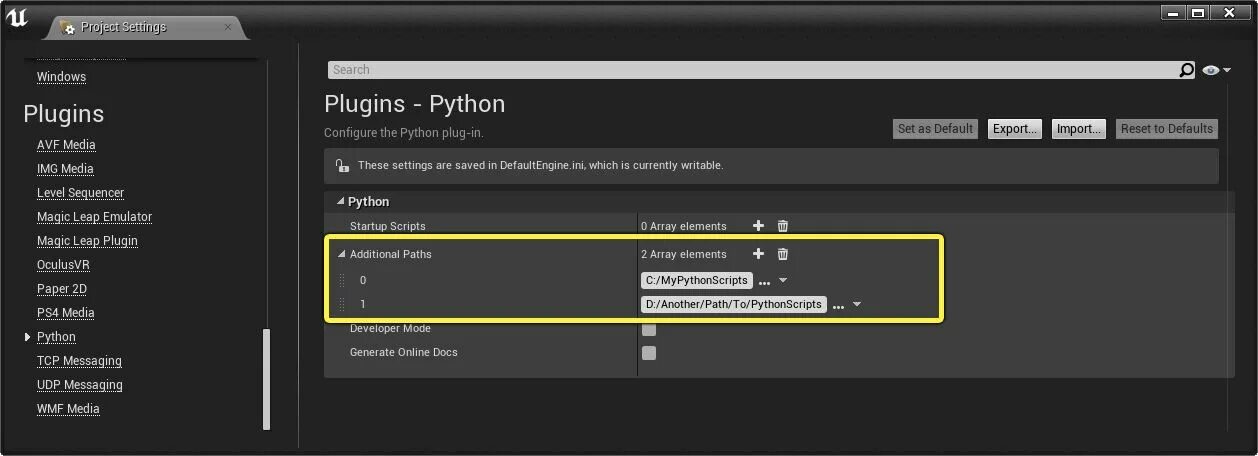
Task: Browse for D:/Another/Path/To/PythonScripts with ellipsis button
Action: tap(839, 305)
